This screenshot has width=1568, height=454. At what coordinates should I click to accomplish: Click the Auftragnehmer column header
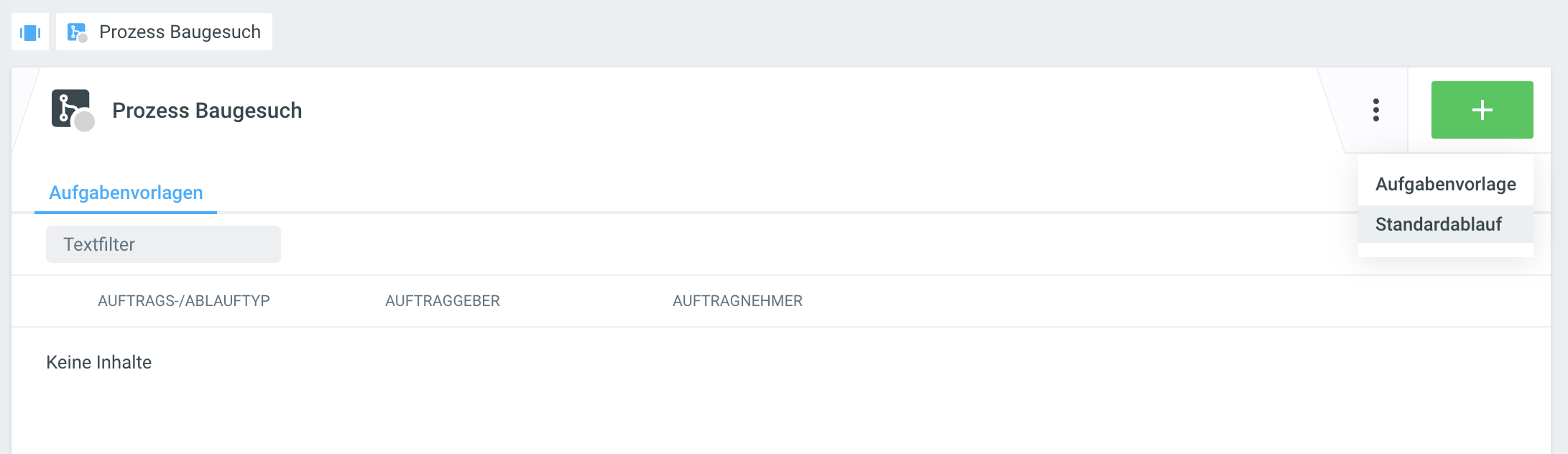[737, 301]
